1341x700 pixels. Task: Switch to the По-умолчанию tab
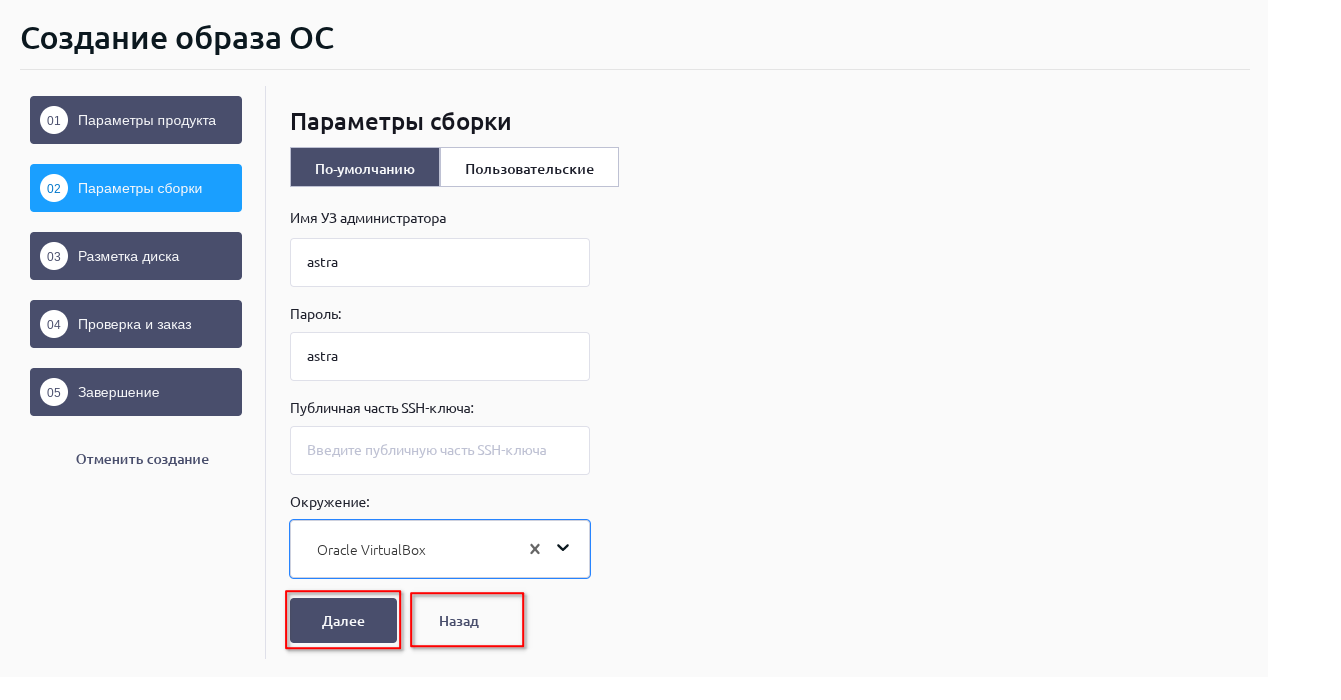click(365, 168)
